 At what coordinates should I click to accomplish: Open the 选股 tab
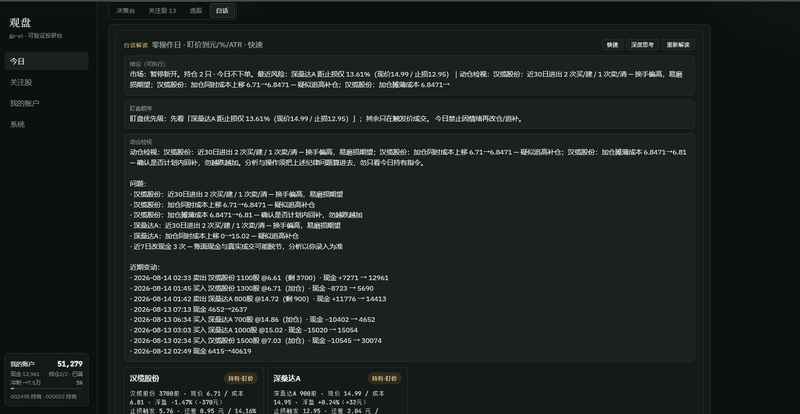click(x=195, y=11)
